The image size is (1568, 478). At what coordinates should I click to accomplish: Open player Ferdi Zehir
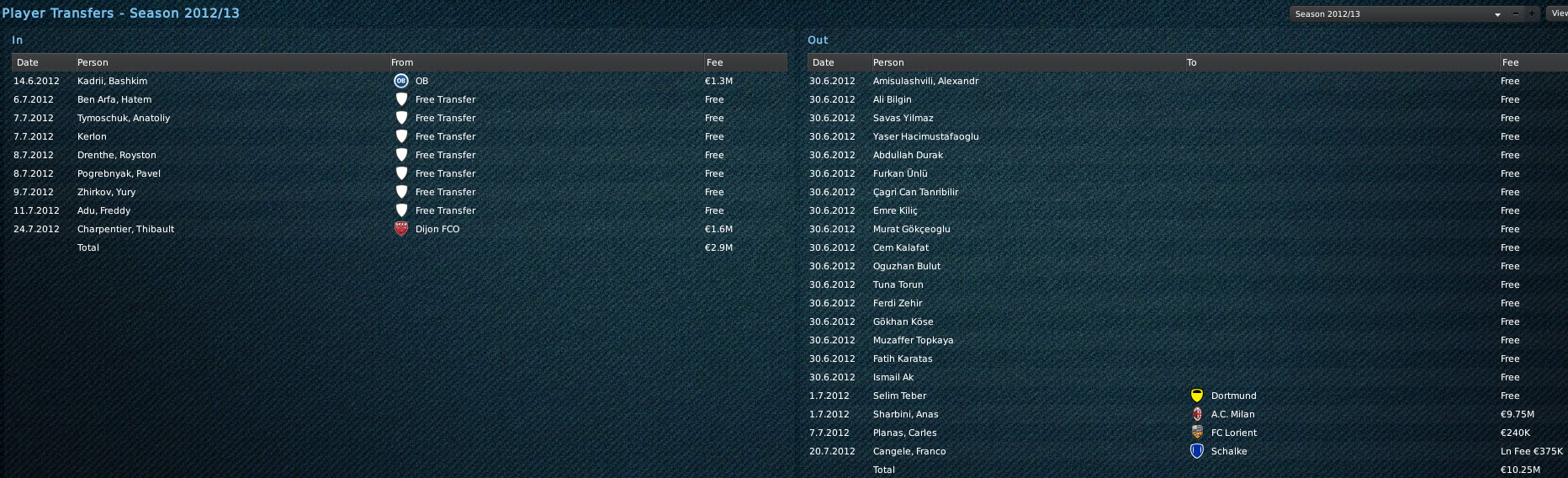pyautogui.click(x=898, y=303)
